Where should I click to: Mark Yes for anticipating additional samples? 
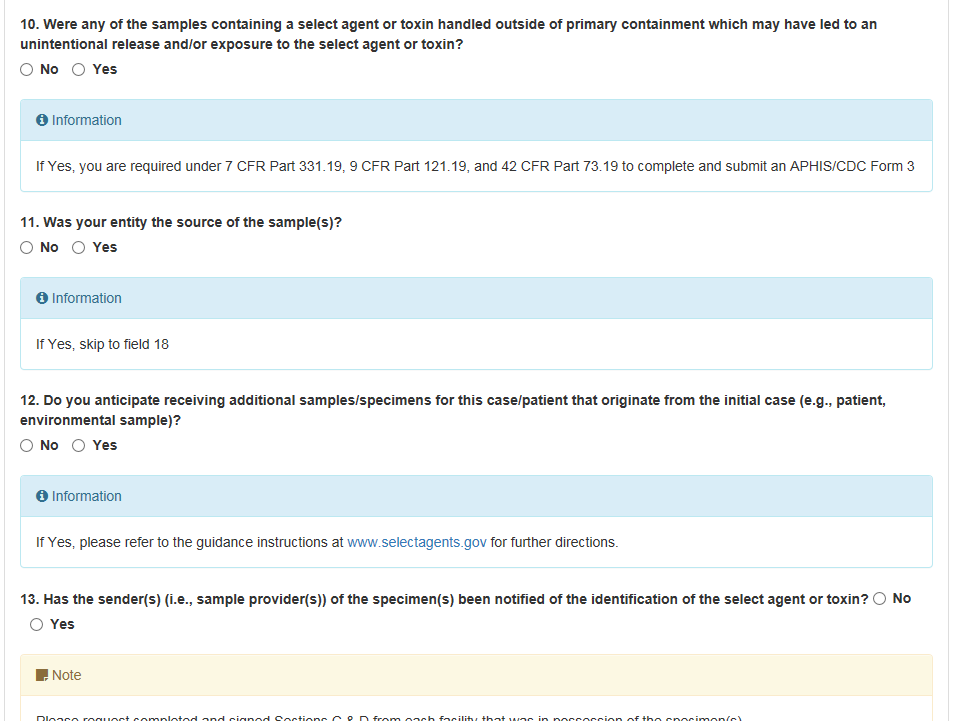coord(78,446)
